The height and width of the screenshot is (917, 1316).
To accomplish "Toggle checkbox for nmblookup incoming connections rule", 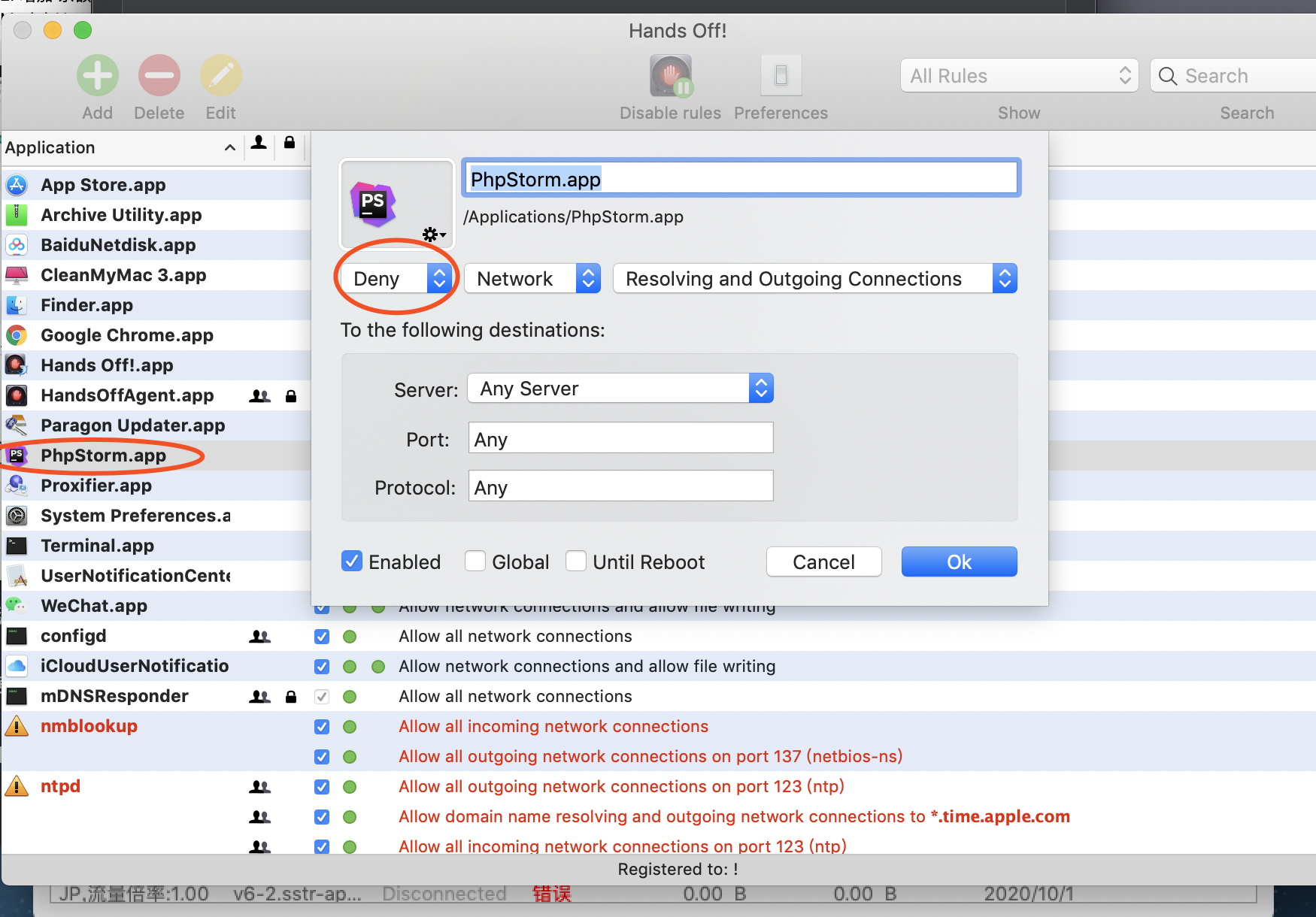I will (x=322, y=727).
